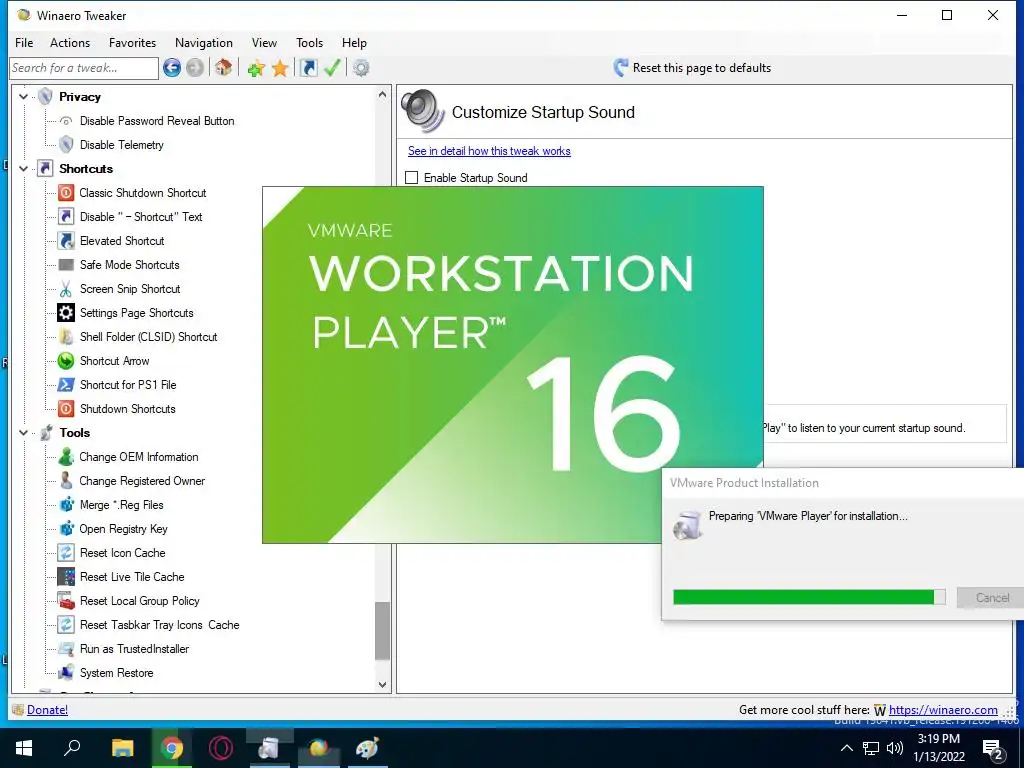Open the Help menu
This screenshot has width=1024, height=768.
tap(354, 42)
